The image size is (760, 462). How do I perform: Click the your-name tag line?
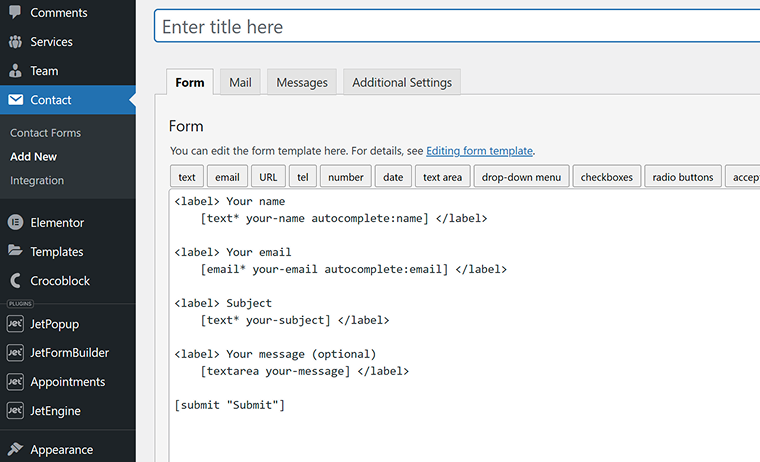344,219
